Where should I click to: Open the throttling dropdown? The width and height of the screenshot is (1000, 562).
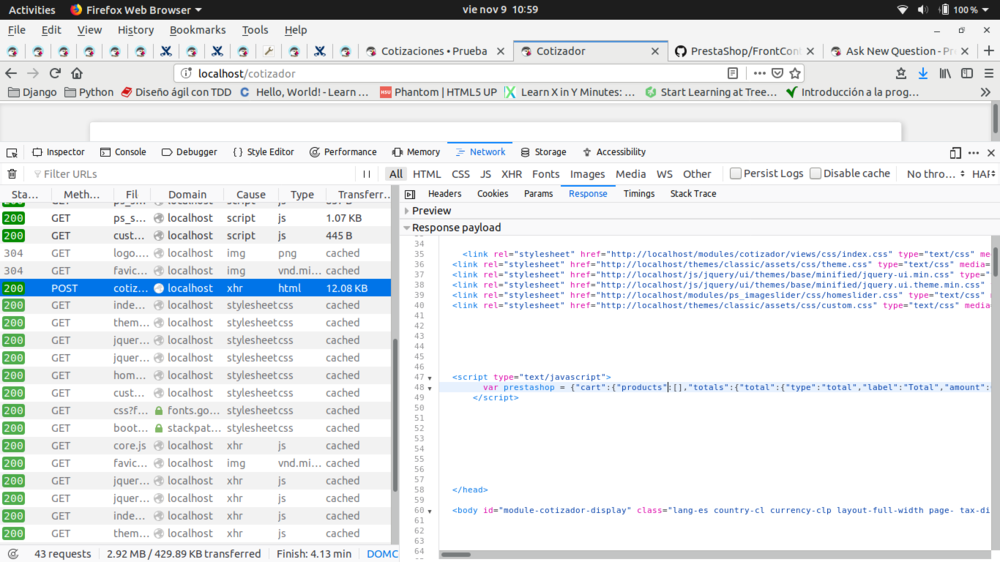931,174
